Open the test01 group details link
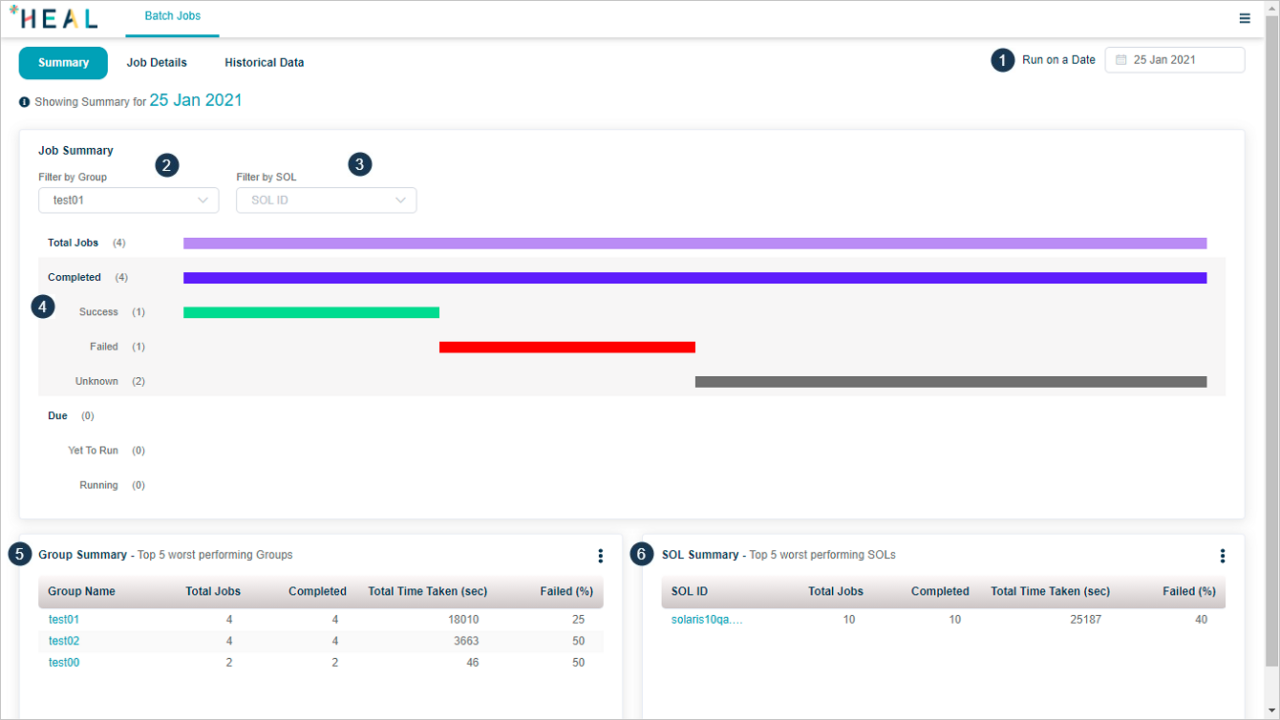Image resolution: width=1280 pixels, height=720 pixels. click(63, 619)
